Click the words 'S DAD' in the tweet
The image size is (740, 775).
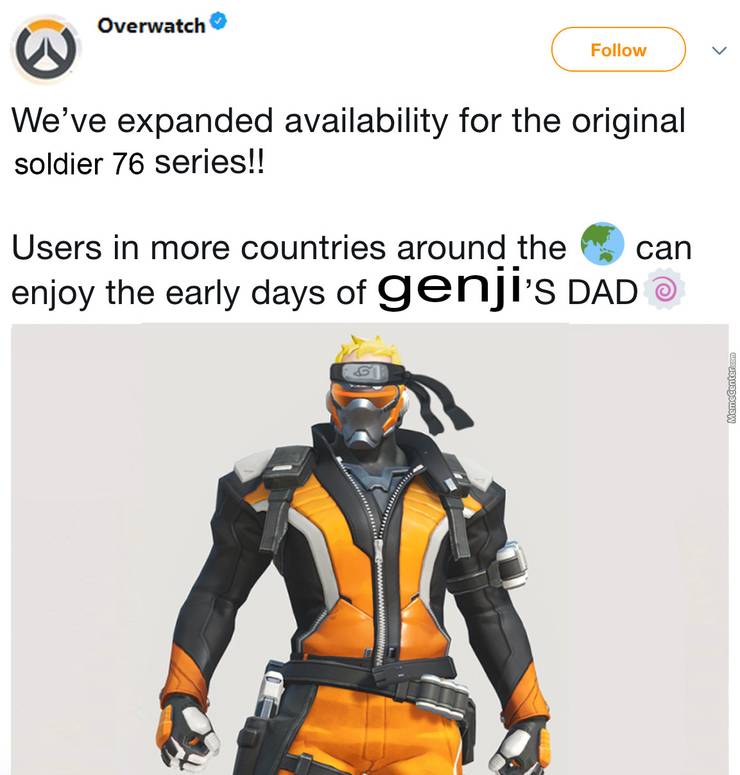(586, 293)
